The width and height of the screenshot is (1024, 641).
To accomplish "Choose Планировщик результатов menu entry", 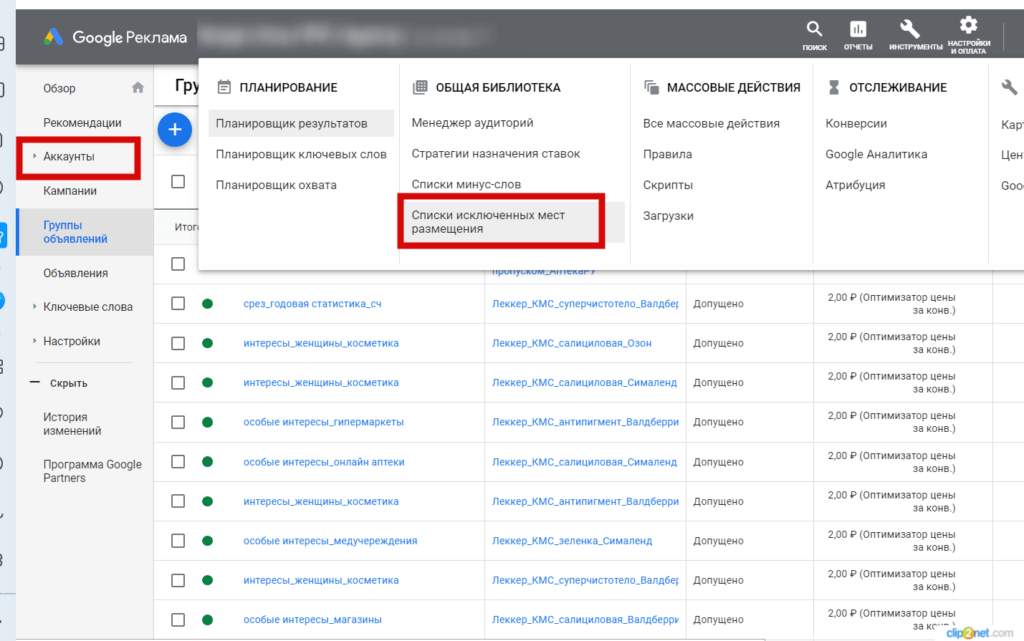I will (x=301, y=123).
